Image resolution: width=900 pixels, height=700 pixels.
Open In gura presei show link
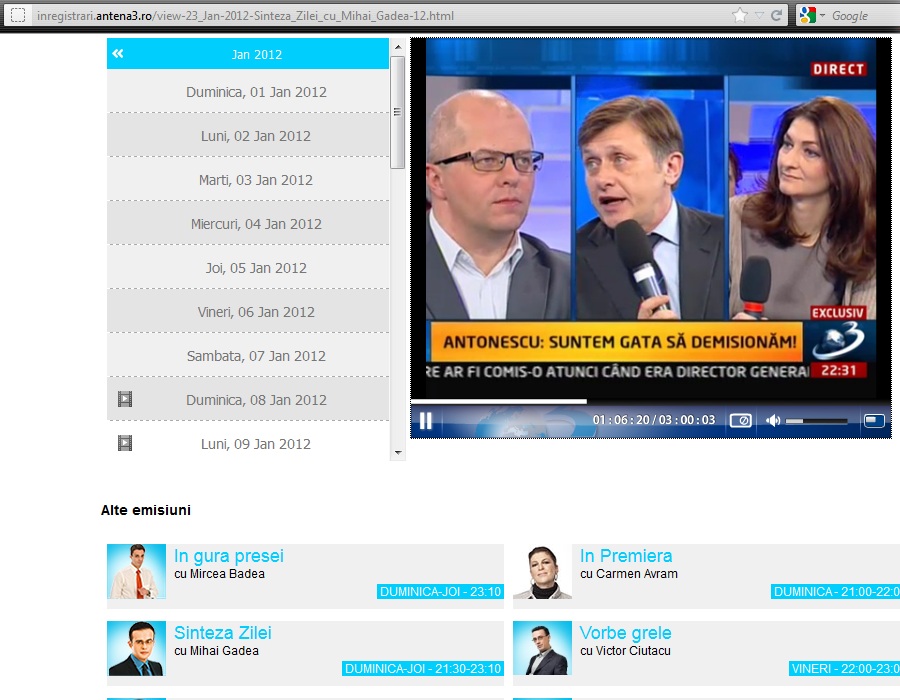click(x=228, y=555)
